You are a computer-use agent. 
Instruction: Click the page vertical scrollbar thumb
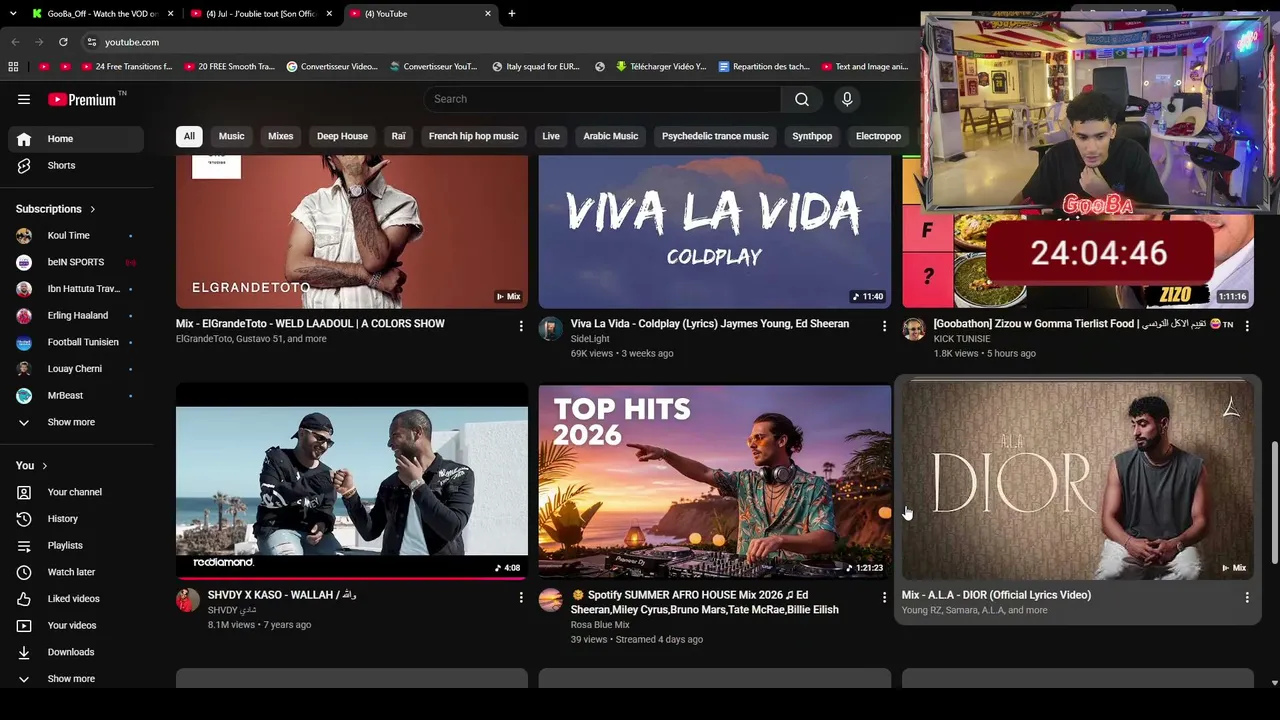click(x=1274, y=502)
